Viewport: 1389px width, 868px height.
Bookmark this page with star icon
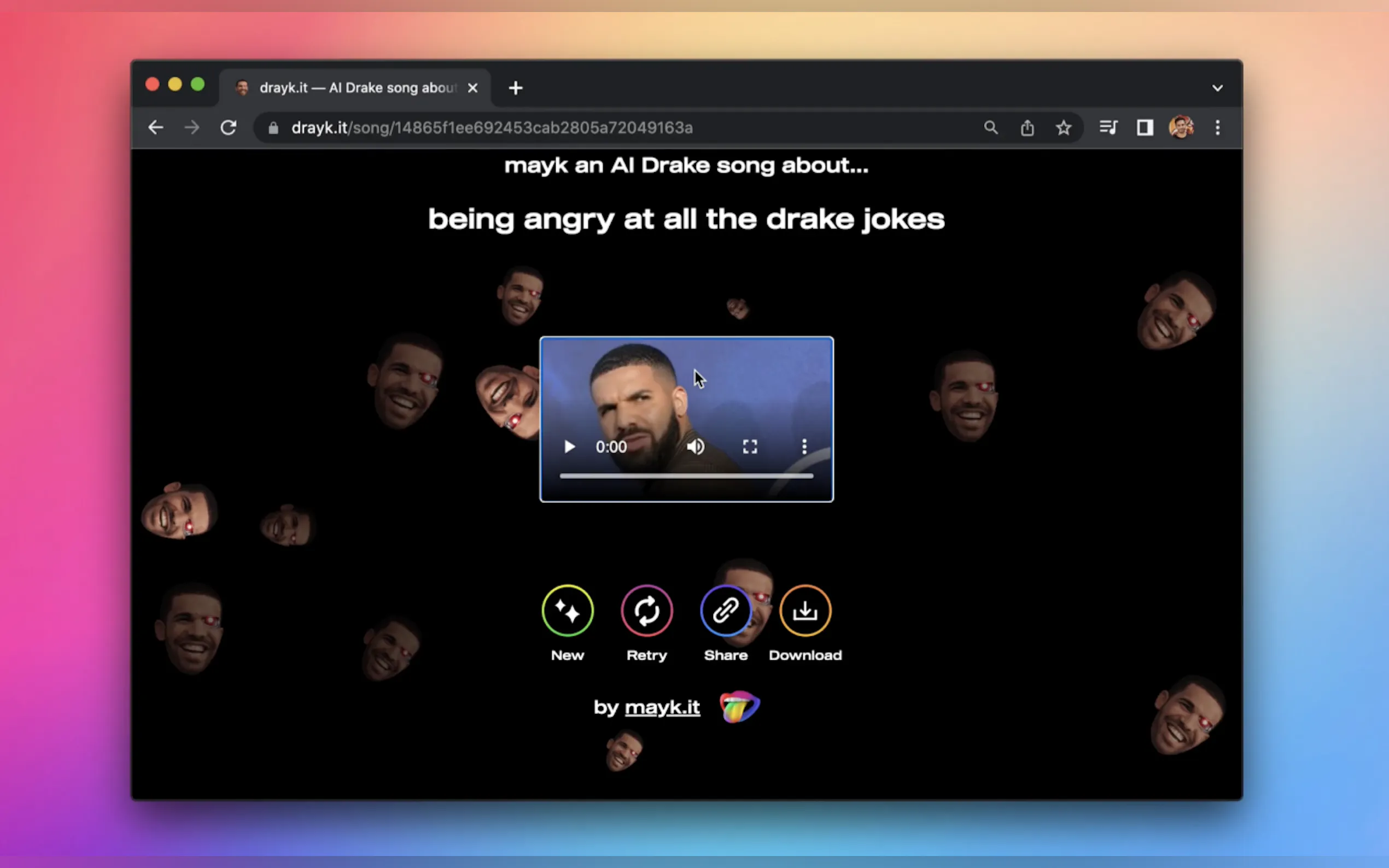pos(1064,127)
